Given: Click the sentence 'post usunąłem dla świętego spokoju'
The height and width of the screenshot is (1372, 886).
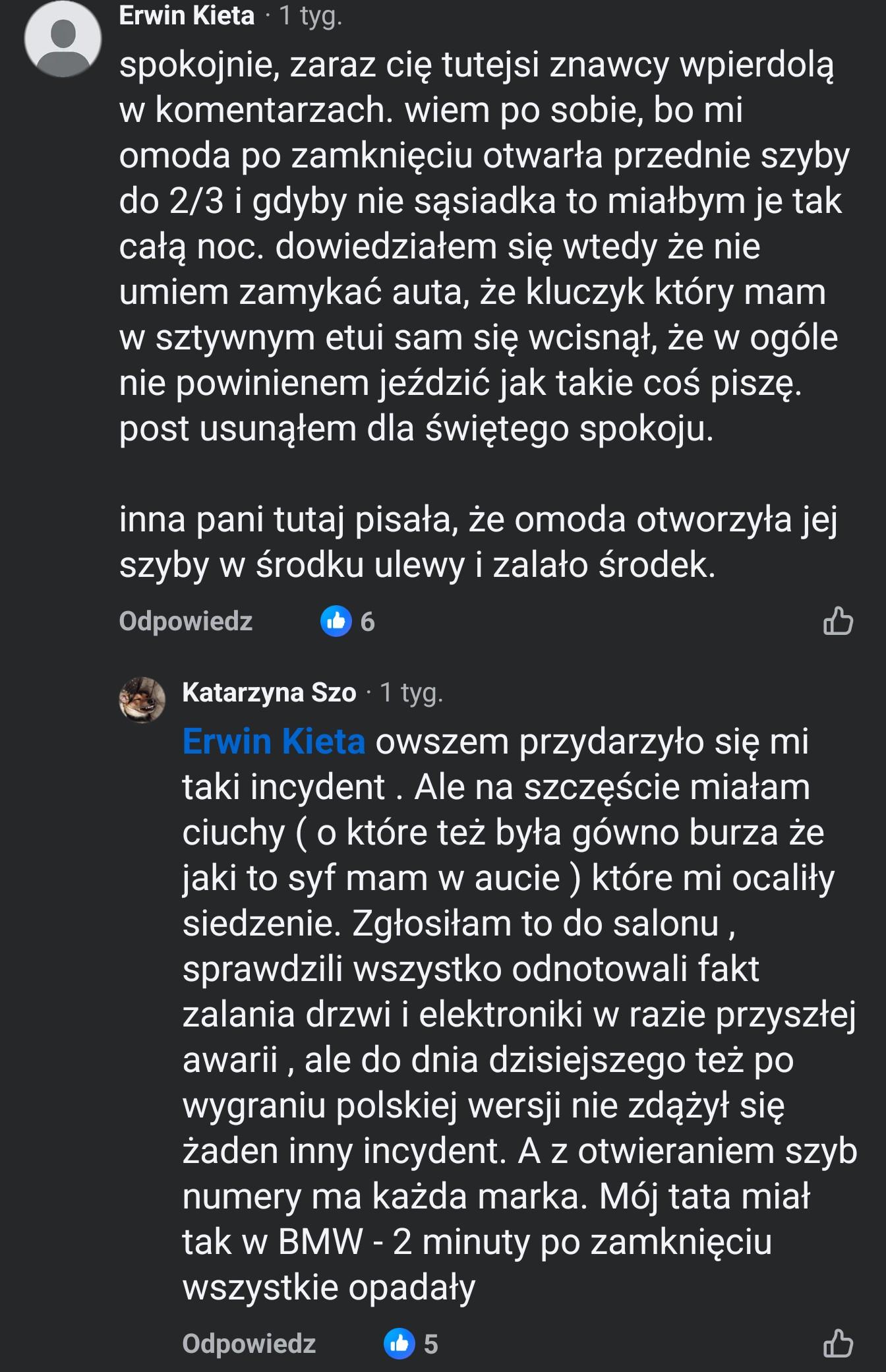Looking at the screenshot, I should [x=416, y=429].
